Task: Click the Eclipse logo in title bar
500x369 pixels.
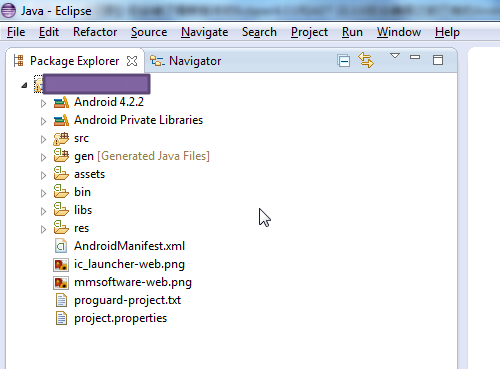Action: point(8,10)
